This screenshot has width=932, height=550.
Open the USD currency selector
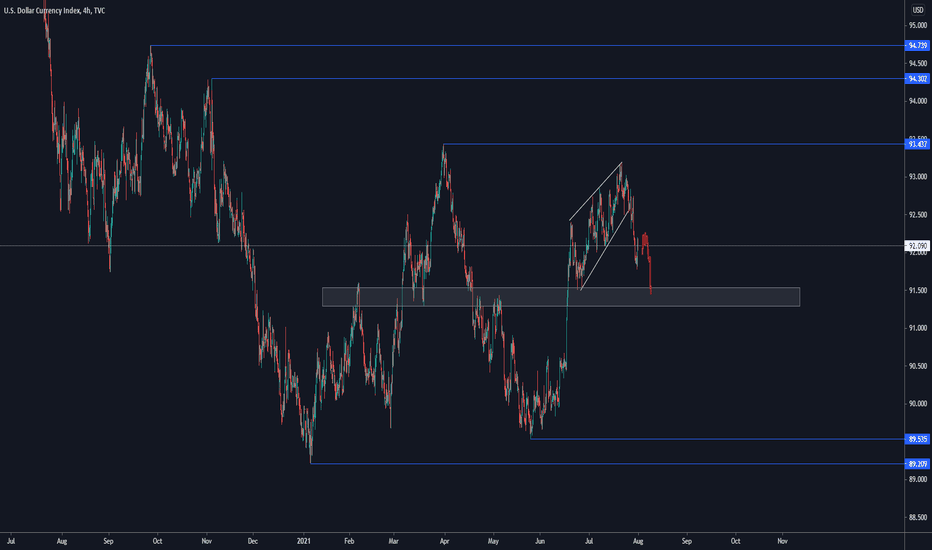[918, 10]
